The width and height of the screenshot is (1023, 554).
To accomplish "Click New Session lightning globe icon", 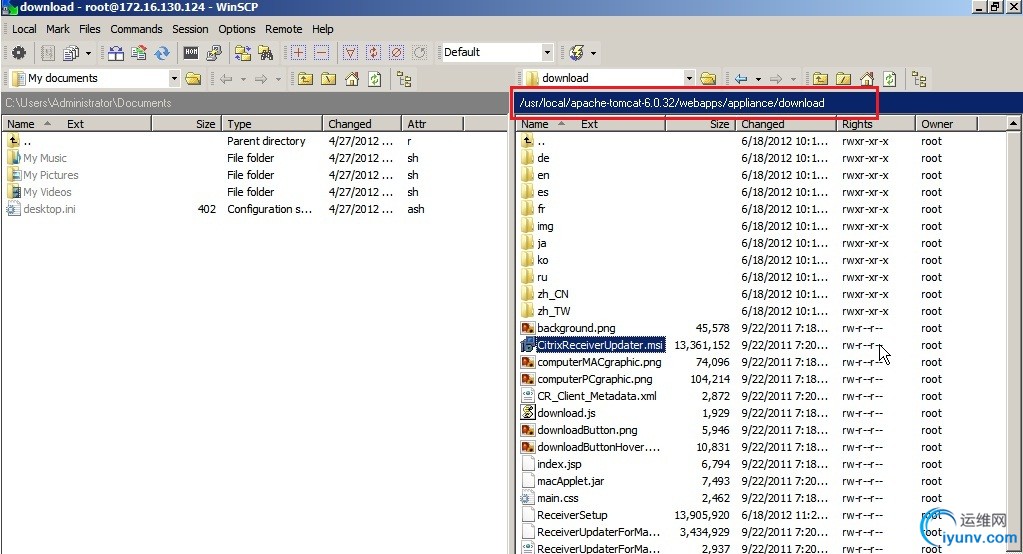I will tap(577, 53).
